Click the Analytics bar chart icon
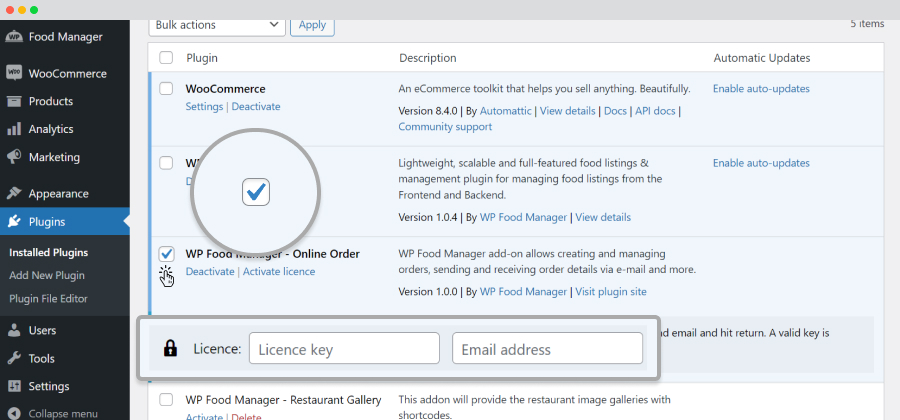 point(14,129)
